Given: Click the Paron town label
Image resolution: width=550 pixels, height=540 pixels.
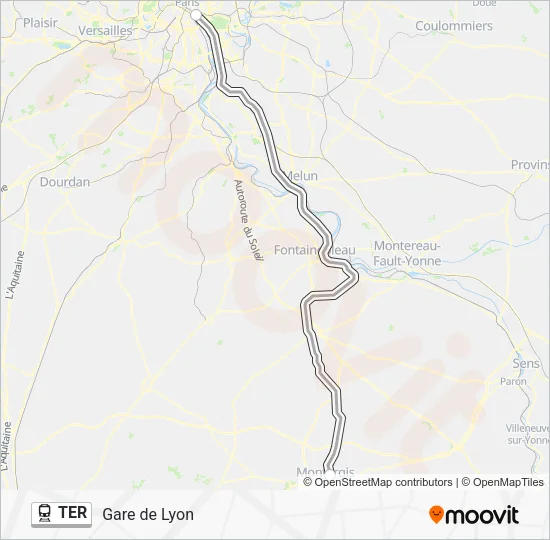Looking at the screenshot, I should pyautogui.click(x=513, y=381).
